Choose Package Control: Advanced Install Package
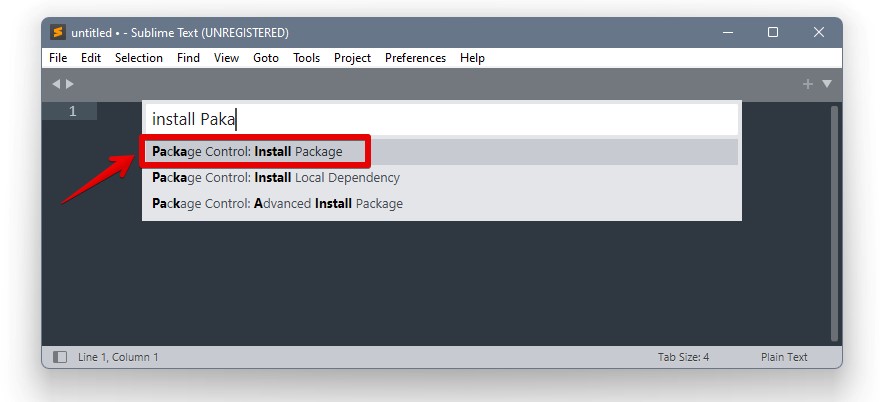This screenshot has height=402, width=880. coord(277,204)
